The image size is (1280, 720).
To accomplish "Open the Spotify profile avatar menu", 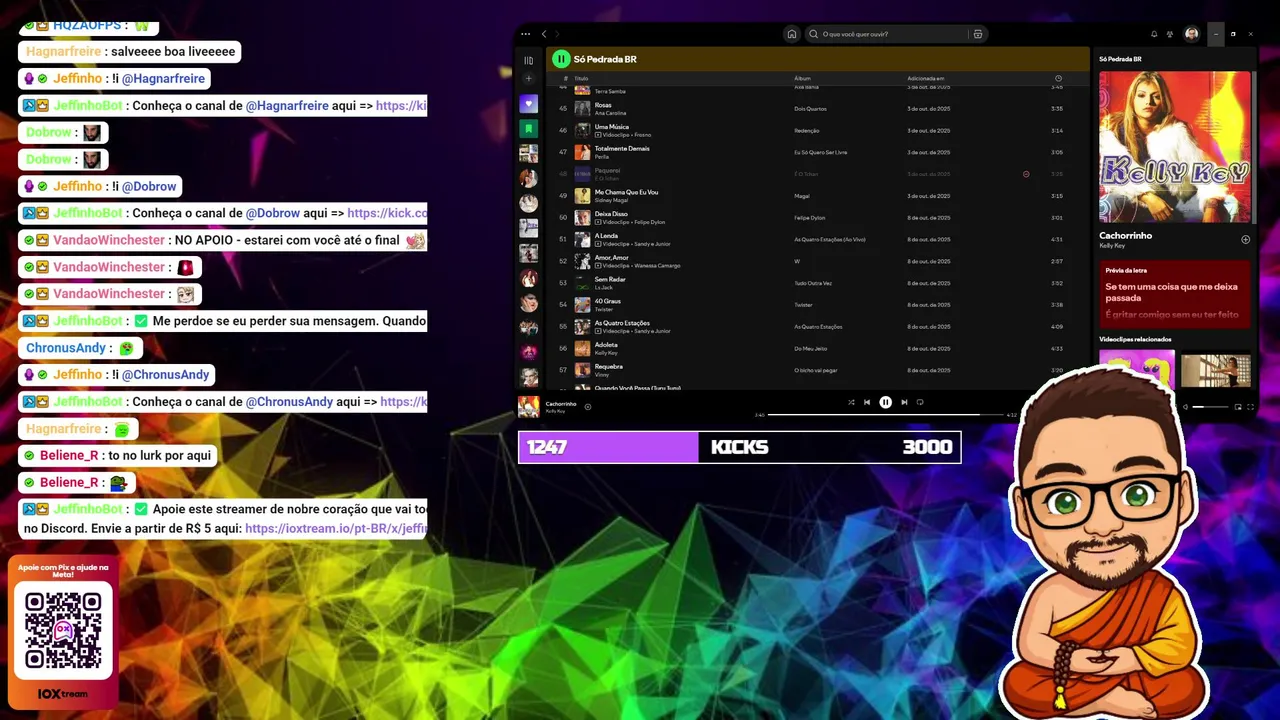I will (x=1192, y=34).
